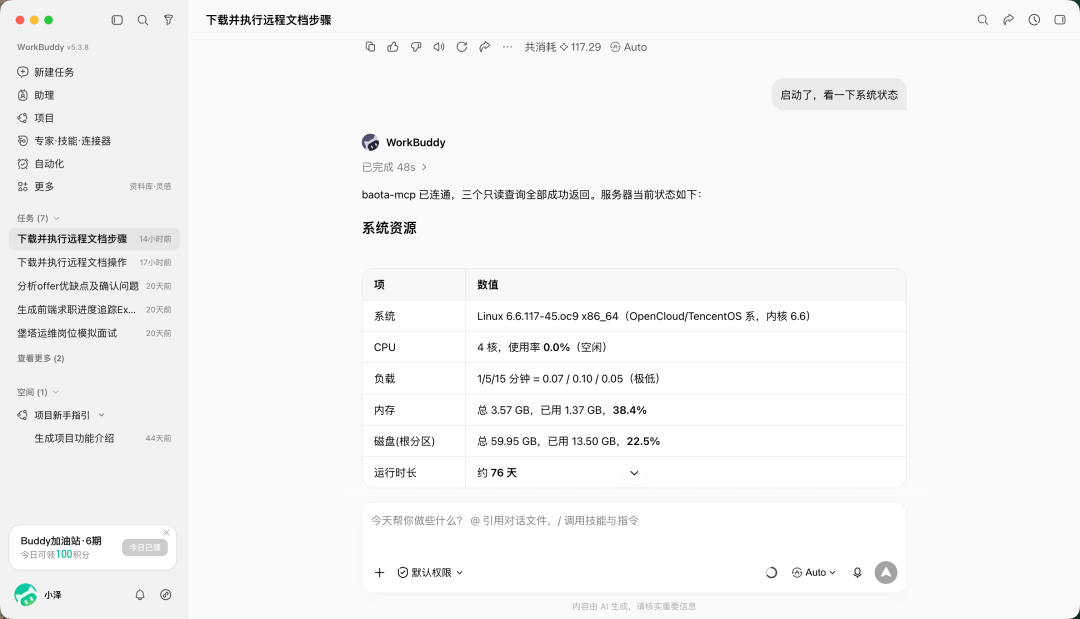Close the Buddy加油站 promo card
The image size is (1080, 619).
pos(166,532)
